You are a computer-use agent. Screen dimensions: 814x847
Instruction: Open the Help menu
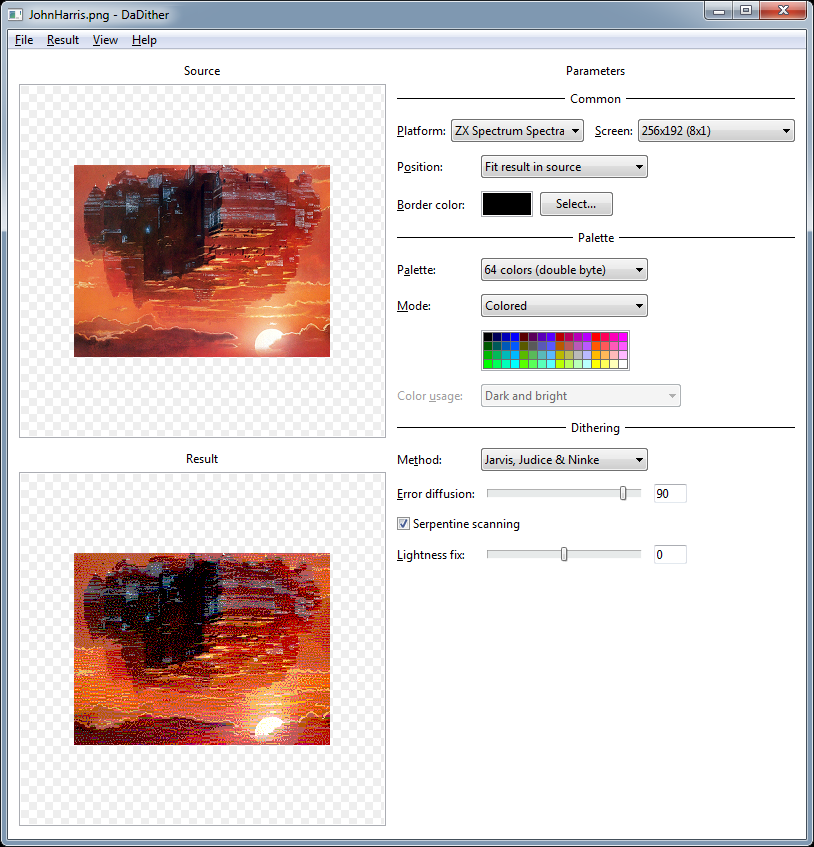point(144,40)
